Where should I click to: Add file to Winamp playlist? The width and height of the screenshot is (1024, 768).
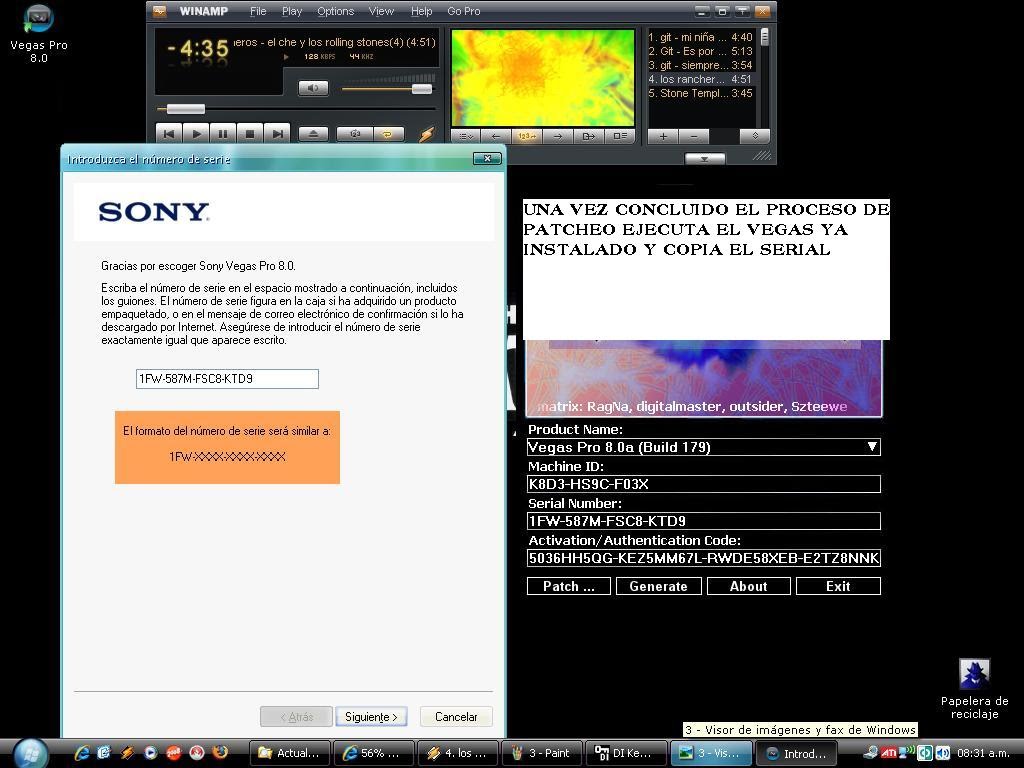(x=663, y=136)
